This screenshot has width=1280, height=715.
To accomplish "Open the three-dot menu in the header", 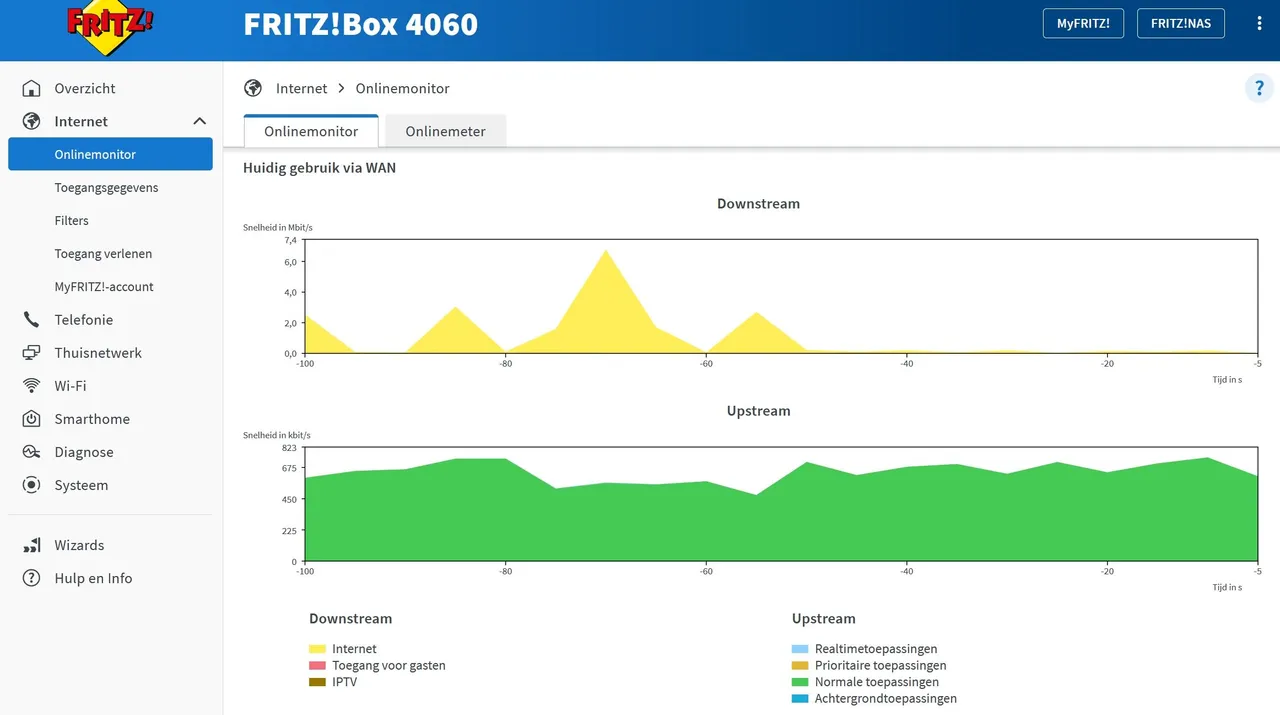I will [x=1259, y=24].
